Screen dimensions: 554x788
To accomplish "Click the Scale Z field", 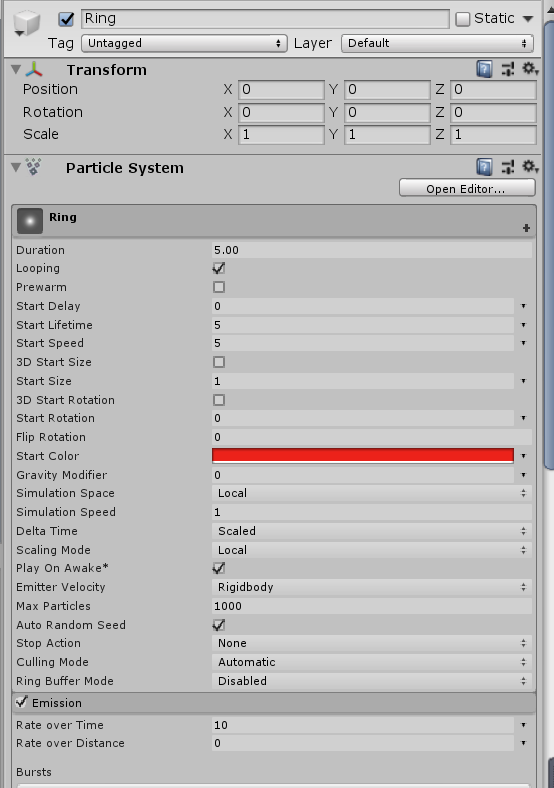I will pos(493,134).
